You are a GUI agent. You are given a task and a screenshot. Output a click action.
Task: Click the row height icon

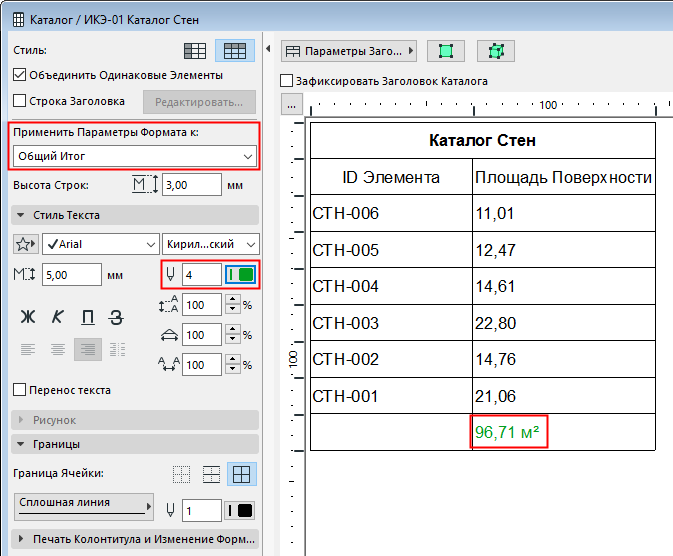point(145,185)
